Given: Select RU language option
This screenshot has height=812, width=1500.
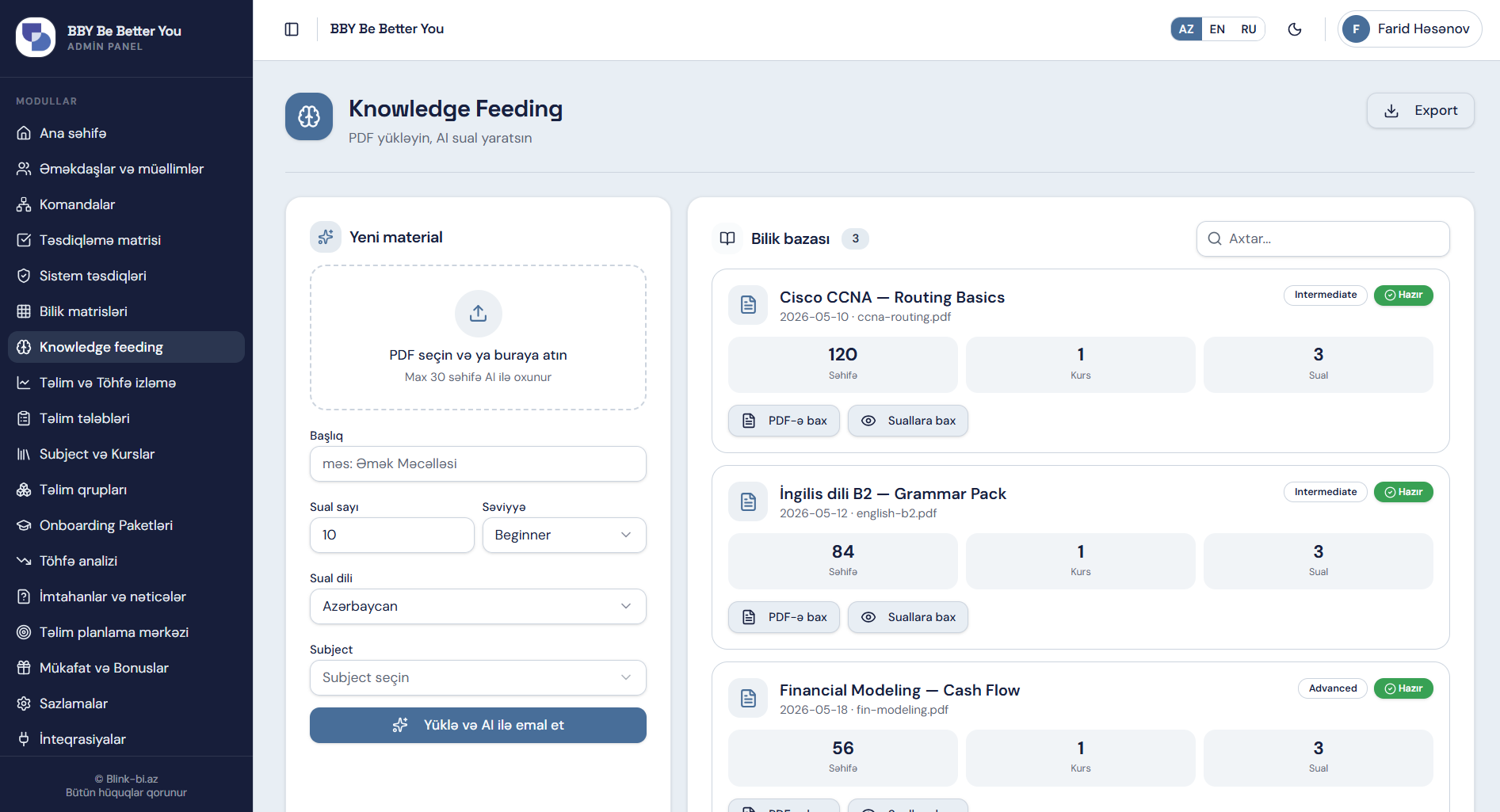Looking at the screenshot, I should coord(1249,29).
